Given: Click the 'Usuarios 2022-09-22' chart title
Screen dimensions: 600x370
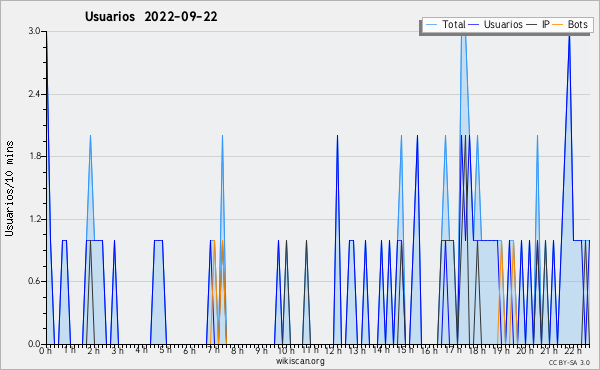Looking at the screenshot, I should 151,17.
